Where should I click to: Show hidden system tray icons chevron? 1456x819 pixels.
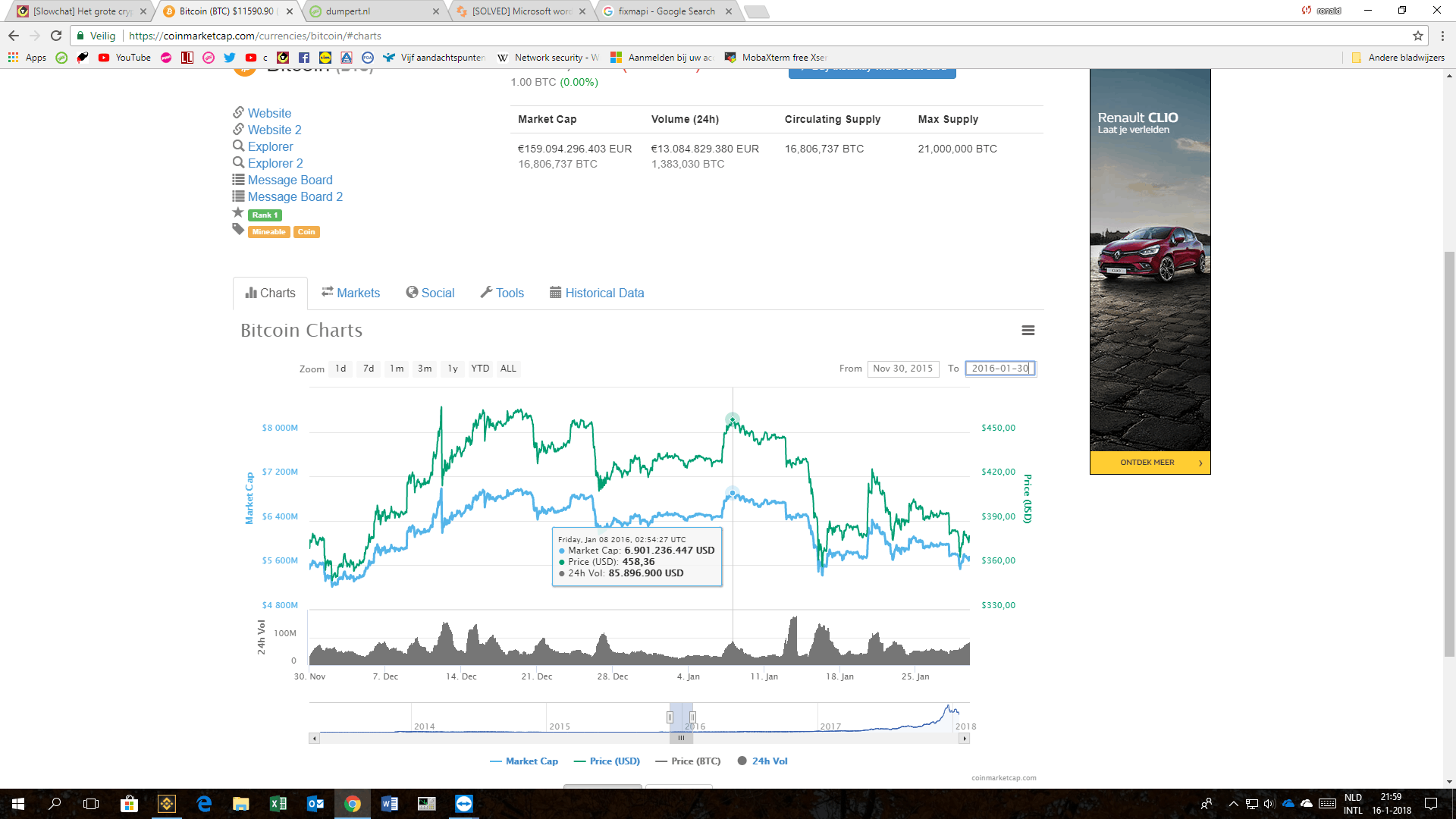click(x=1233, y=804)
